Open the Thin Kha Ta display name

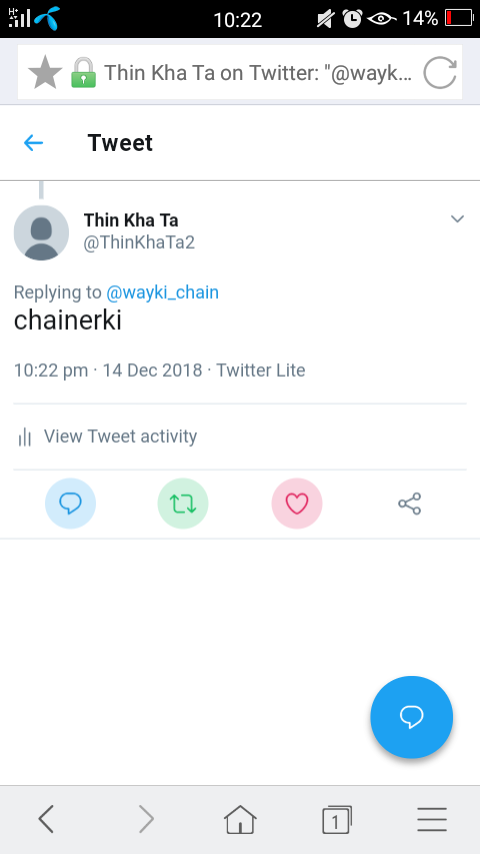click(131, 220)
